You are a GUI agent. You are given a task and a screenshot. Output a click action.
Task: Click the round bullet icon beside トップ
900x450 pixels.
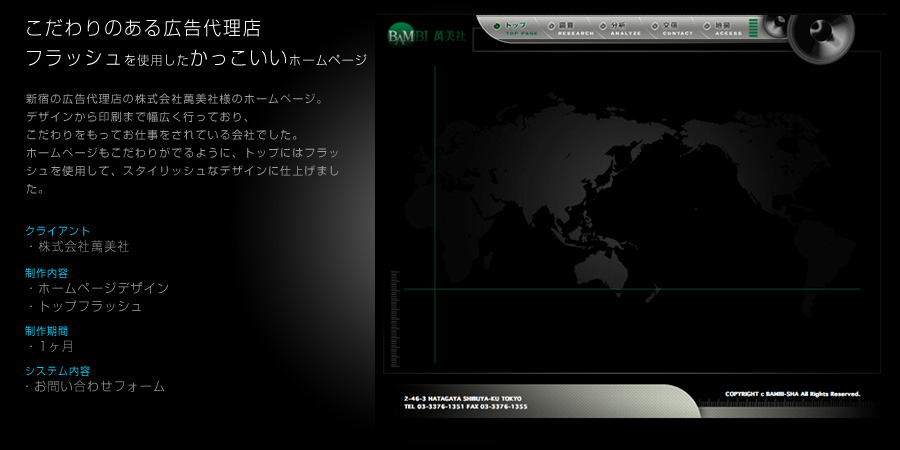click(x=497, y=24)
